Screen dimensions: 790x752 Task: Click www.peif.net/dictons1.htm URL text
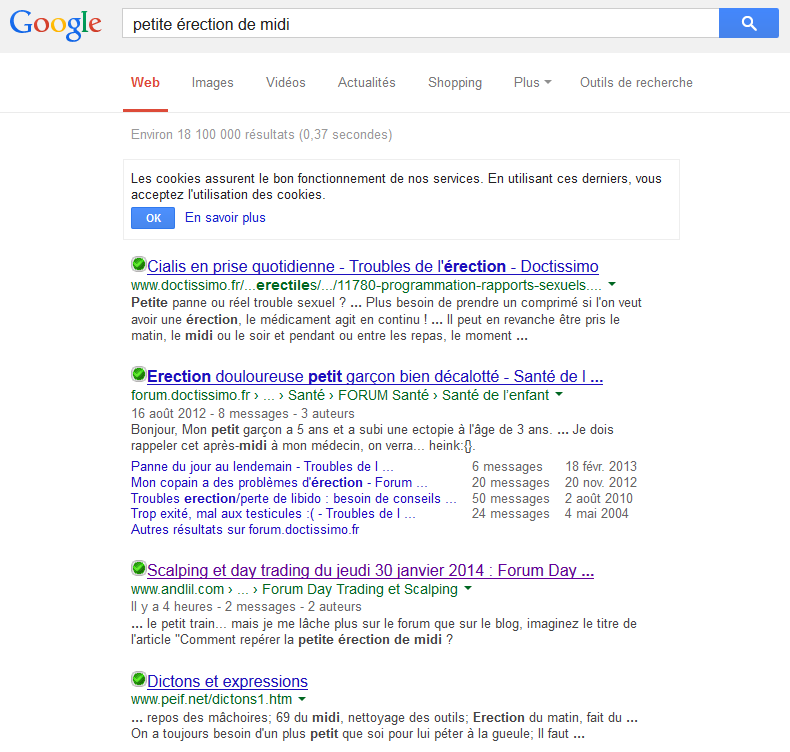click(212, 699)
